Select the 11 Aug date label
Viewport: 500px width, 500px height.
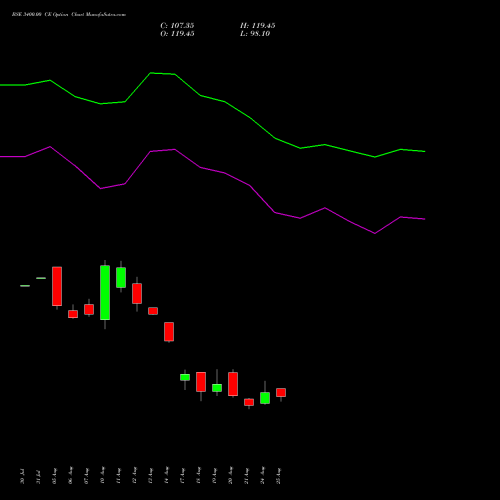tap(118, 476)
